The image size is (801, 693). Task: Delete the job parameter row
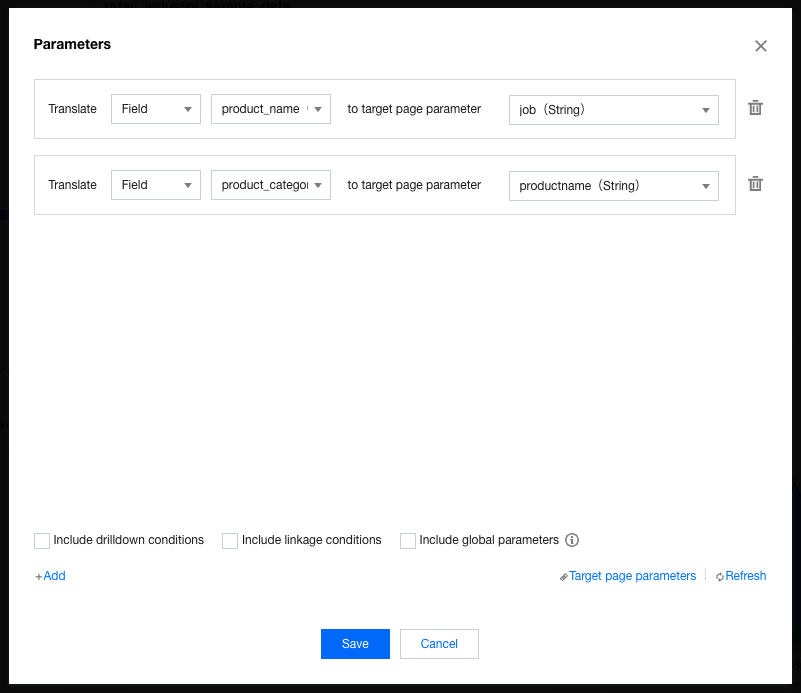(x=755, y=108)
